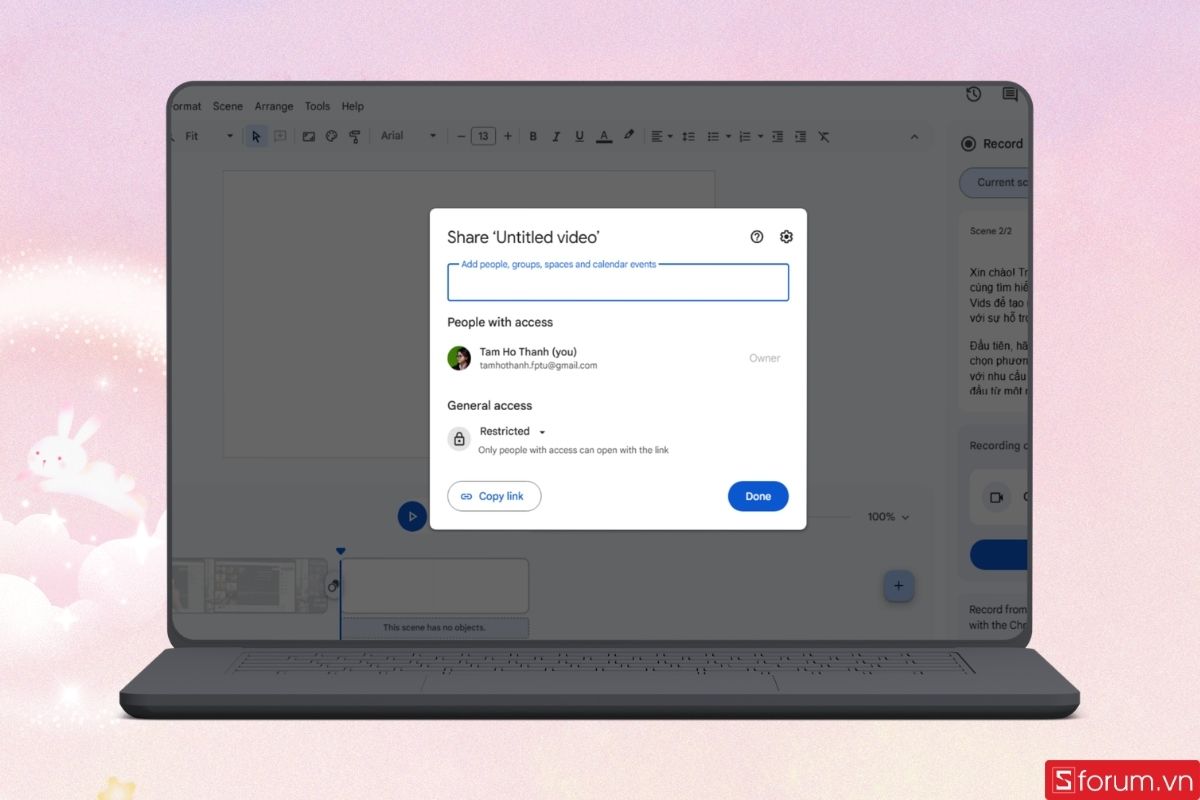Click the transition icon between scenes

click(x=334, y=586)
